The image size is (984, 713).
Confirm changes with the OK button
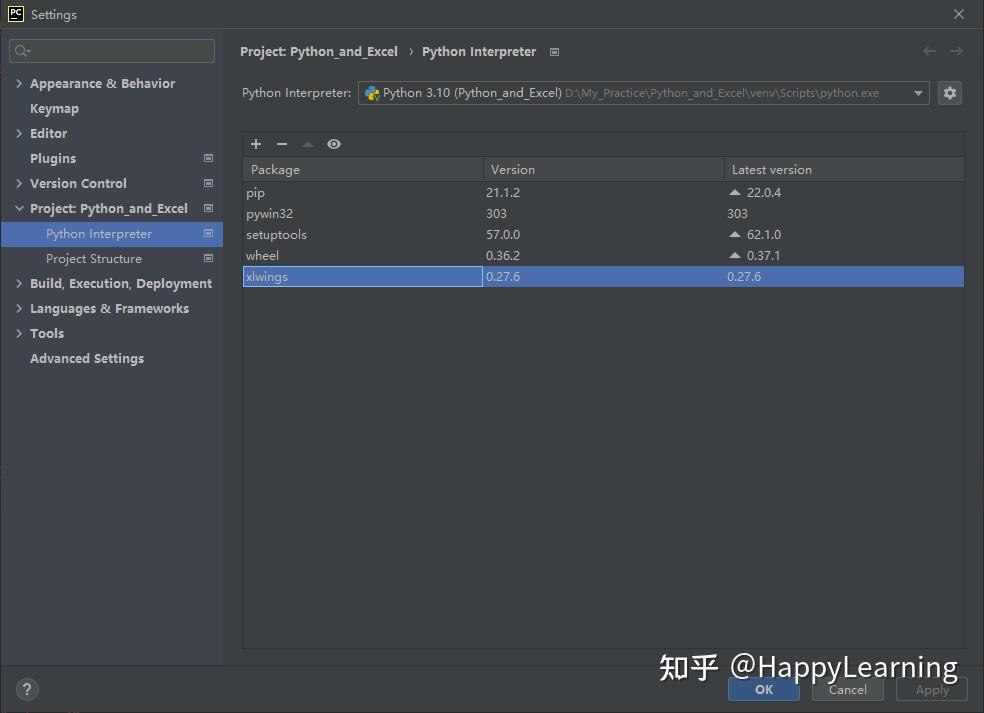click(x=763, y=689)
